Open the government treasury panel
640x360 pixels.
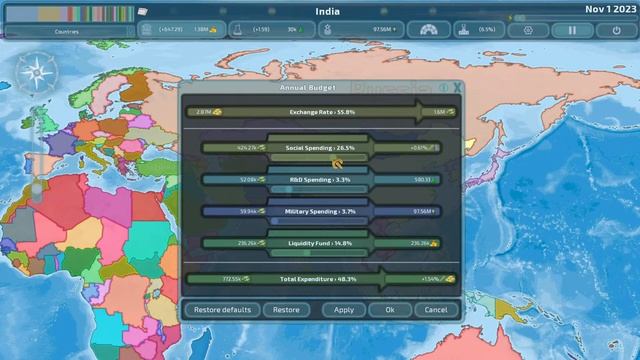tap(181, 30)
